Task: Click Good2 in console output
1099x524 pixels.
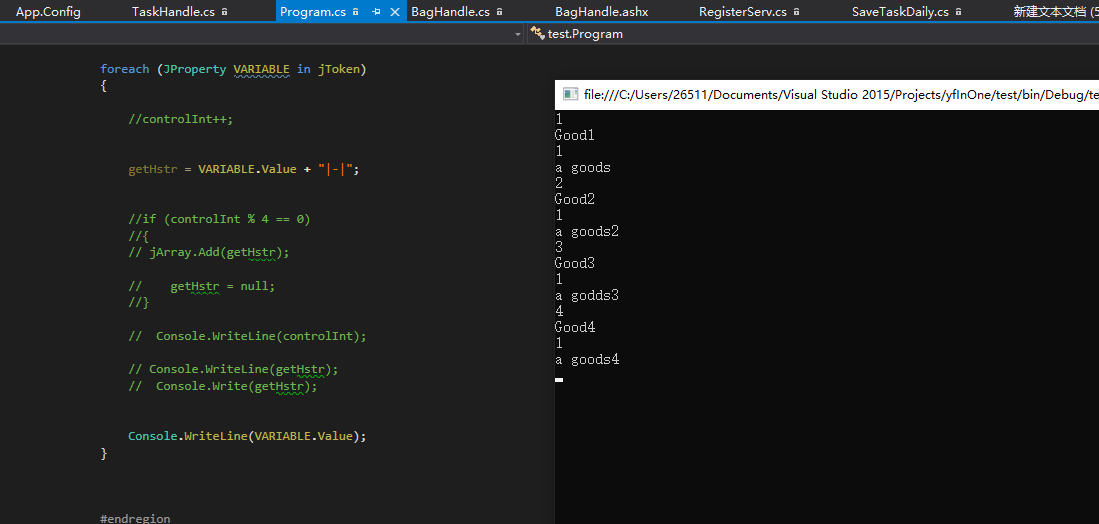Action: [574, 199]
